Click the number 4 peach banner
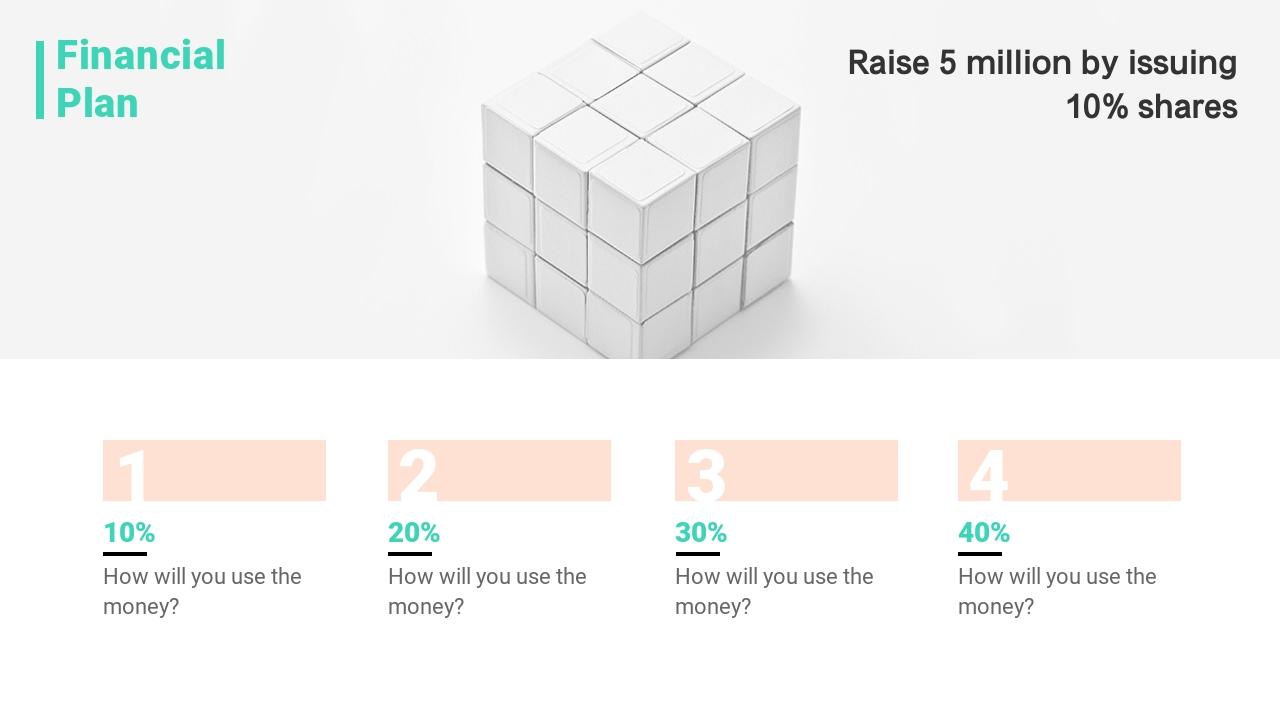 tap(1069, 470)
